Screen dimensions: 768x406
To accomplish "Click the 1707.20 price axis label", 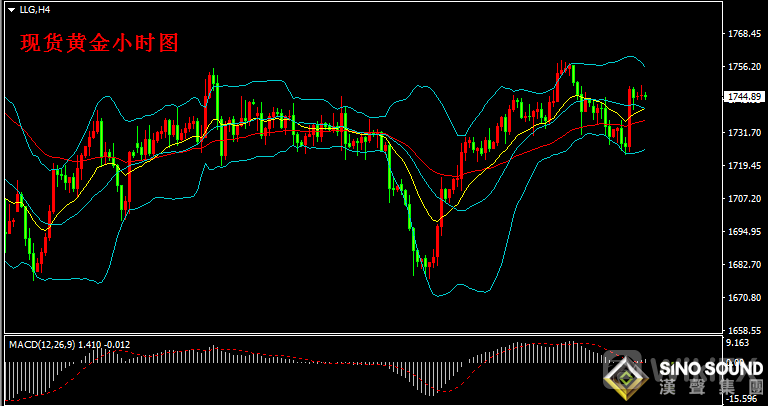I will coord(744,199).
